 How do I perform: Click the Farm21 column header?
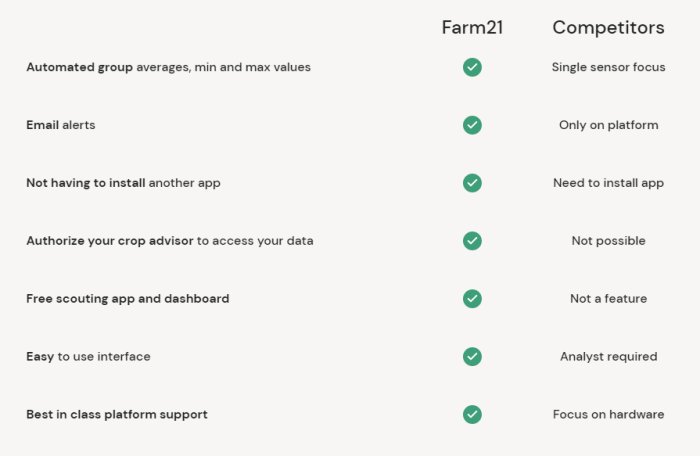472,27
